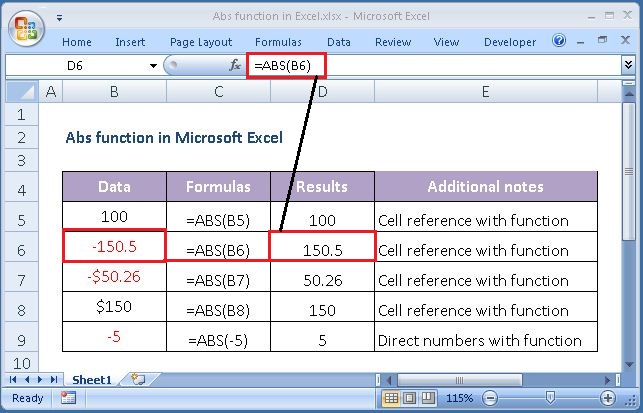Viewport: 643px width, 413px height.
Task: Open Microsoft Excel Help icon
Action: pos(559,41)
